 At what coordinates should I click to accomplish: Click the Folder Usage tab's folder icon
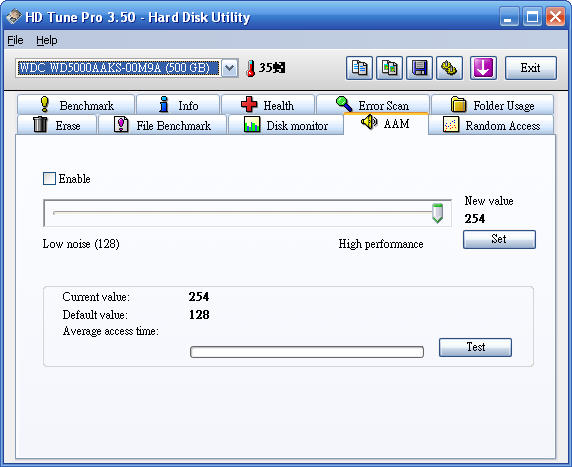point(459,104)
